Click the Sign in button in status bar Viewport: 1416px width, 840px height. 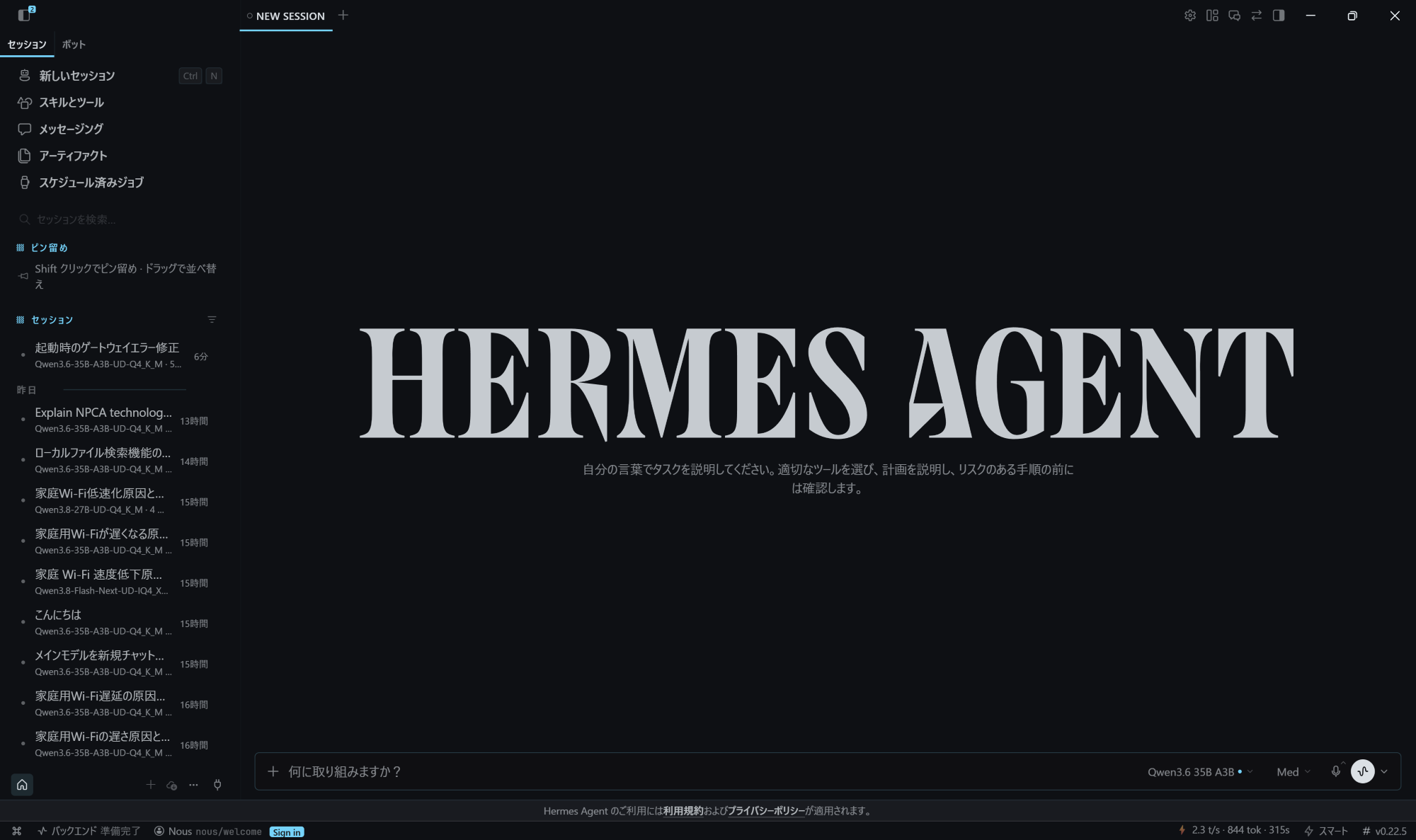287,832
